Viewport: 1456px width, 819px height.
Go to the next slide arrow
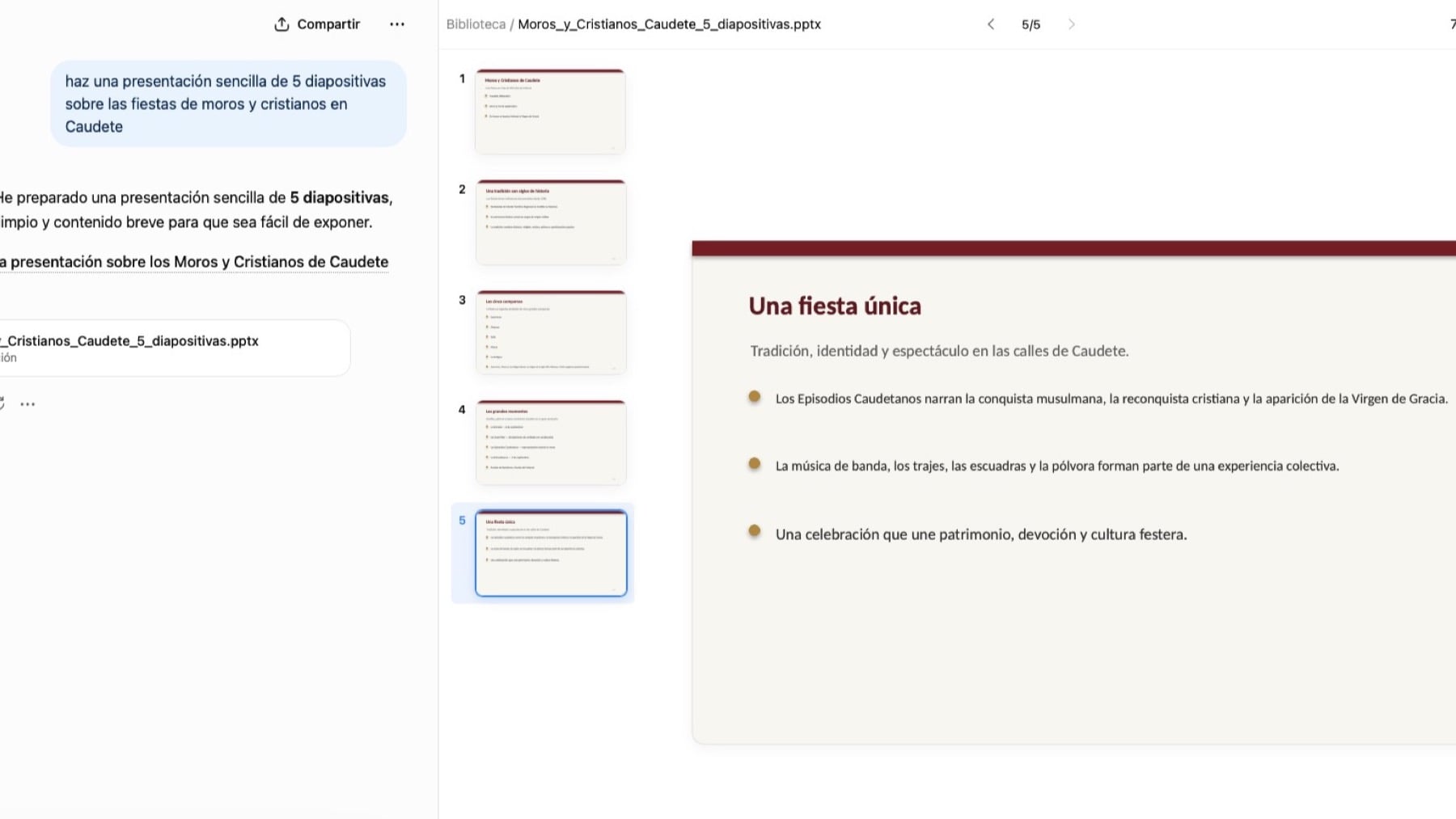coord(1072,24)
